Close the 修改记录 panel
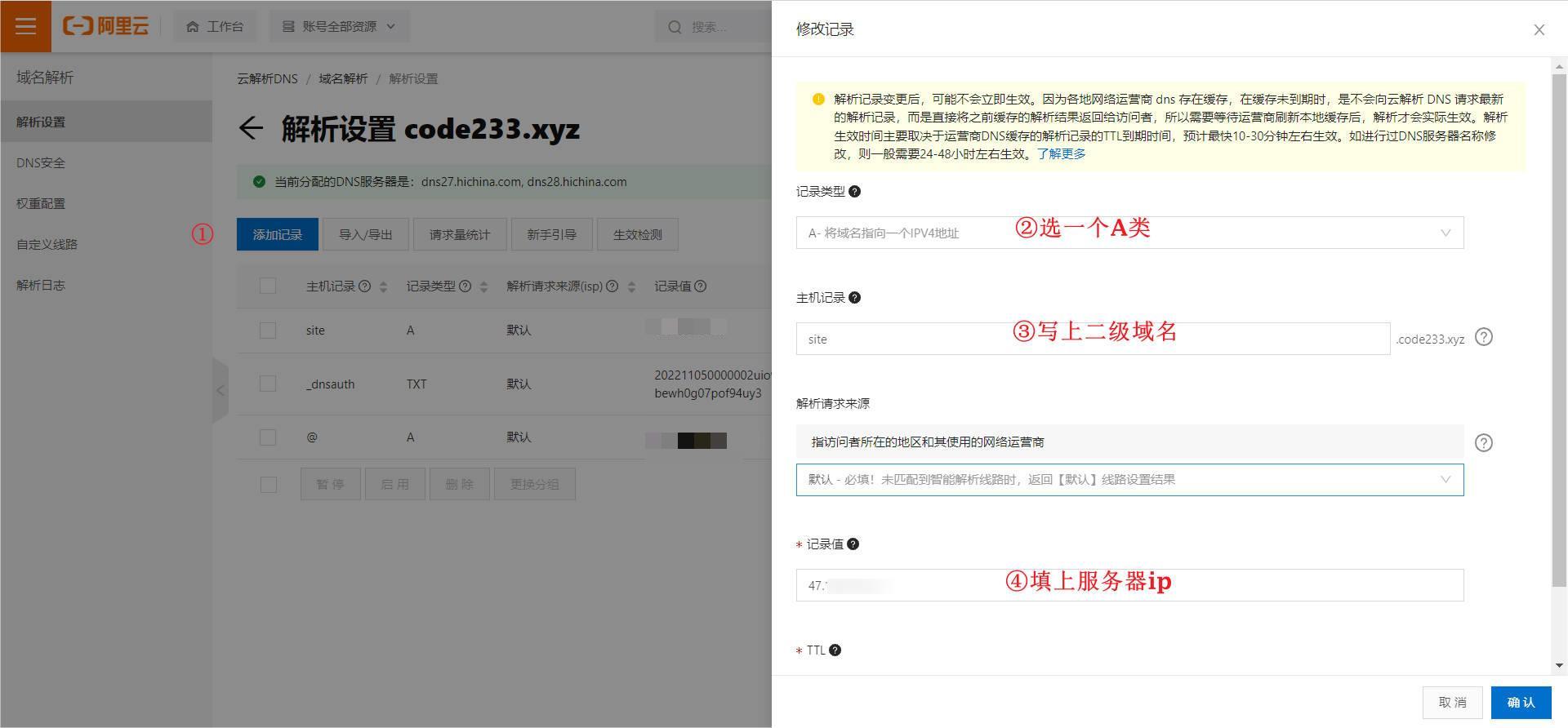Image resolution: width=1568 pixels, height=728 pixels. (x=1539, y=29)
